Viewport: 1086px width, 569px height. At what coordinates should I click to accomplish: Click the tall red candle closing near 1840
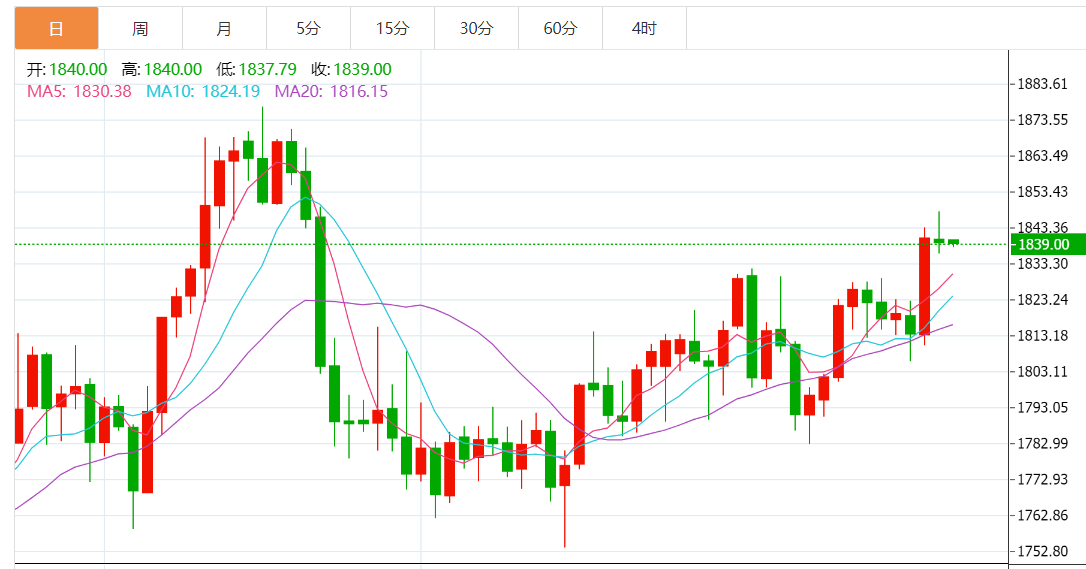click(x=925, y=286)
